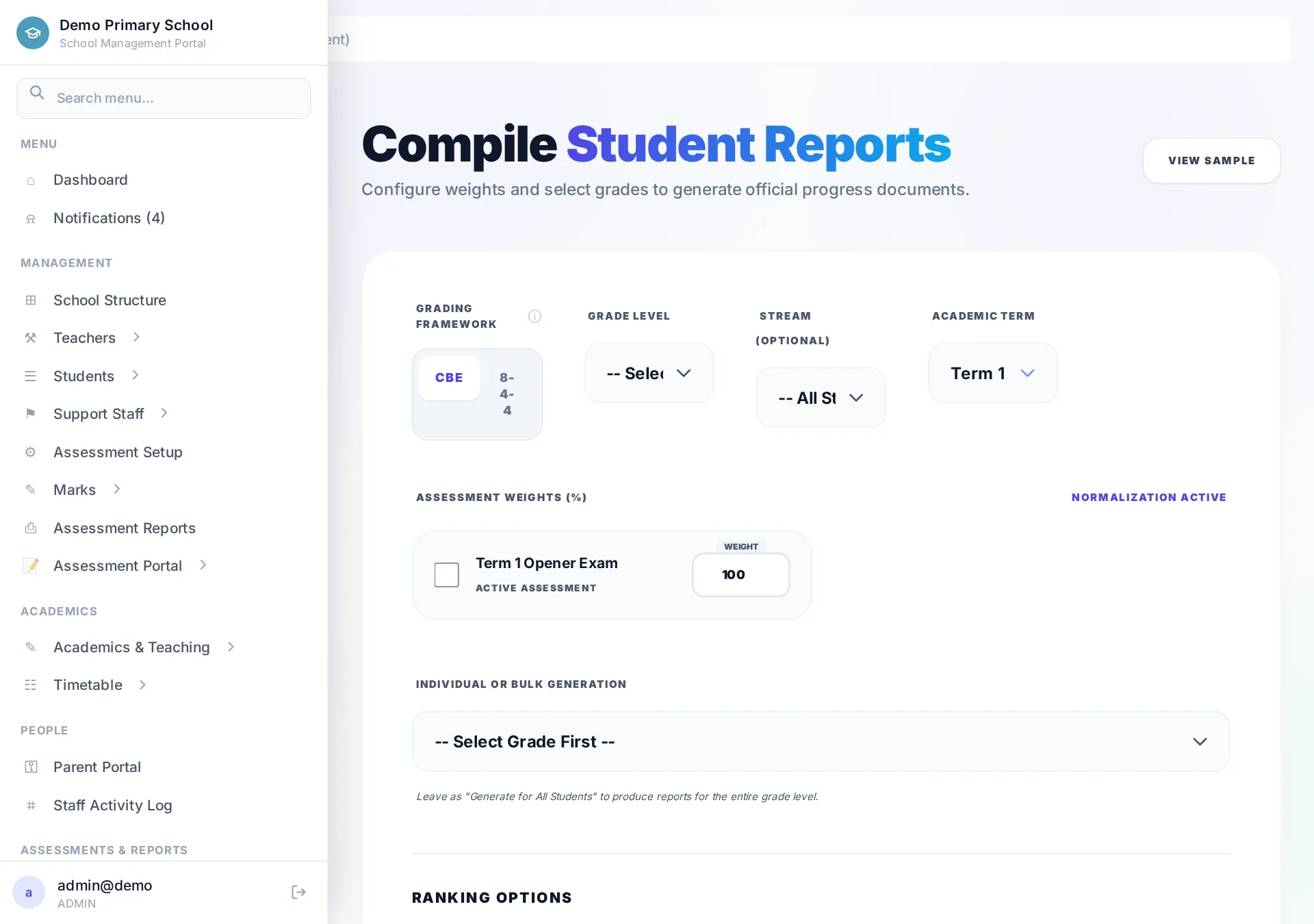Image resolution: width=1314 pixels, height=924 pixels.
Task: Select the CBE grading framework
Action: [449, 378]
